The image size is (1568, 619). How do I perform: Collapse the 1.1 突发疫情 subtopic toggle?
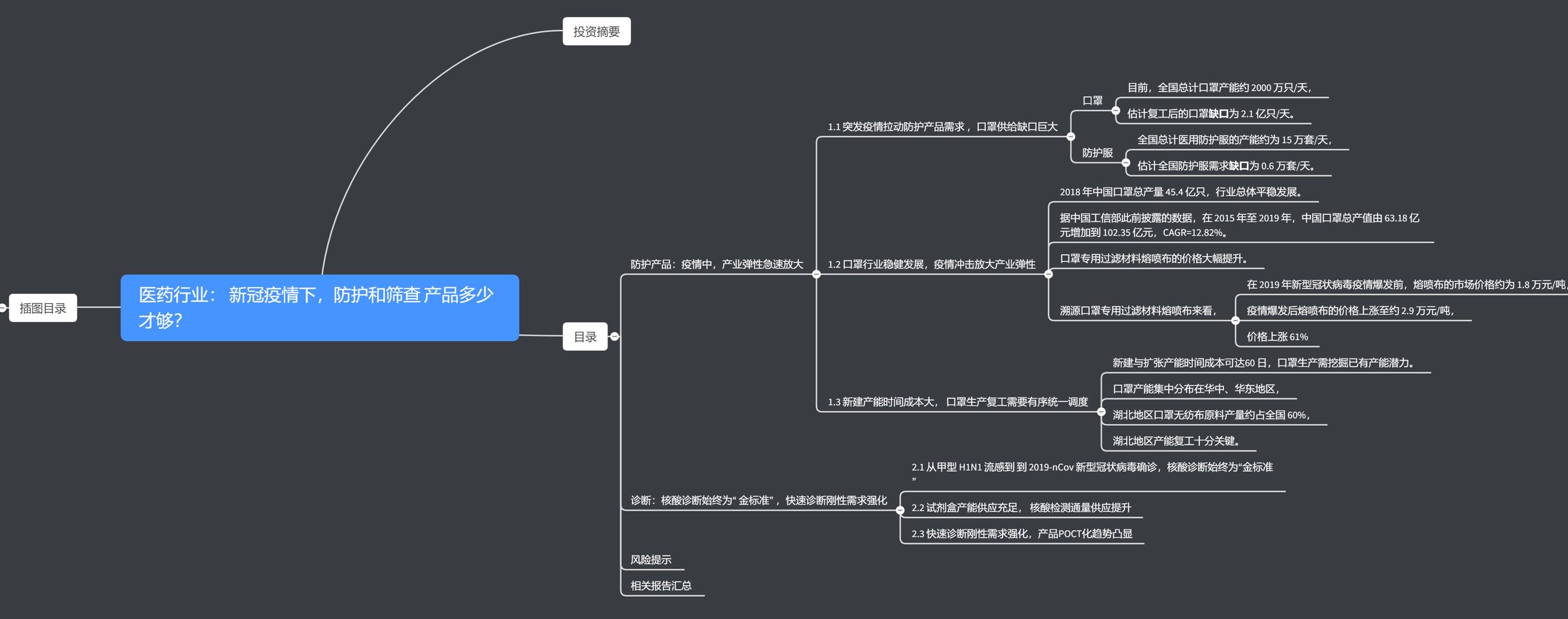1071,137
